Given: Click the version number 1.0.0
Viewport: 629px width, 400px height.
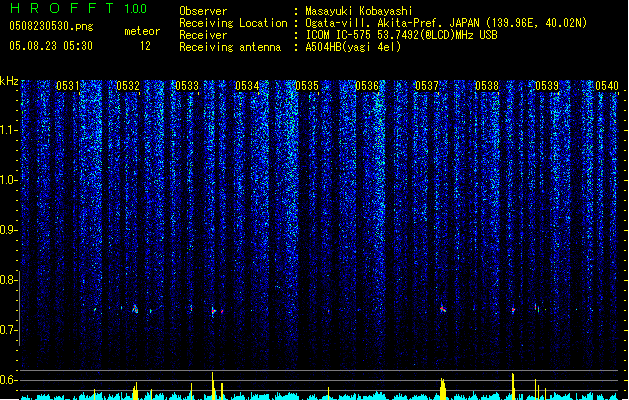Looking at the screenshot, I should point(136,8).
